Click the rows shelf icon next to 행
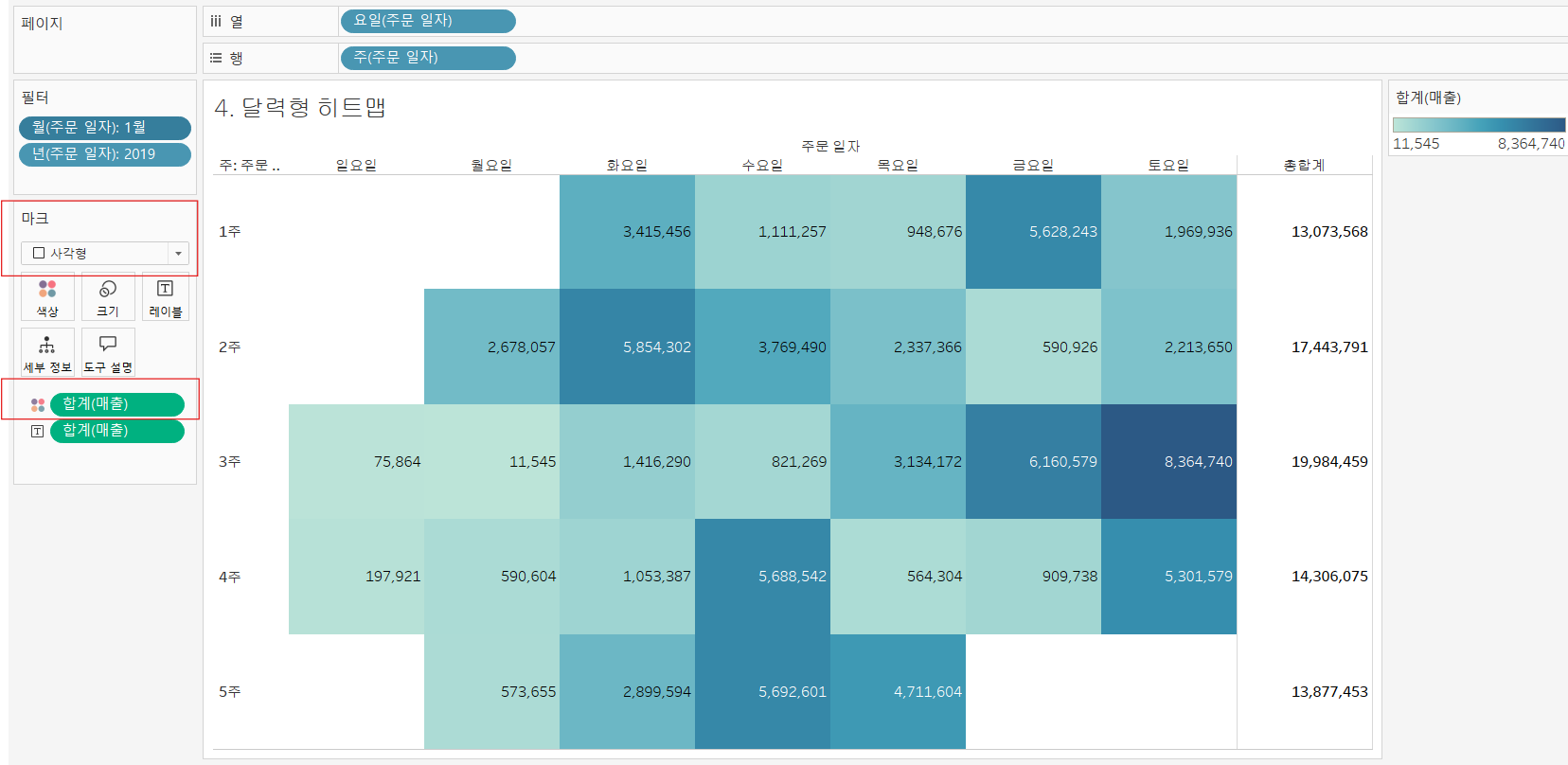The height and width of the screenshot is (765, 1568). pos(216,58)
